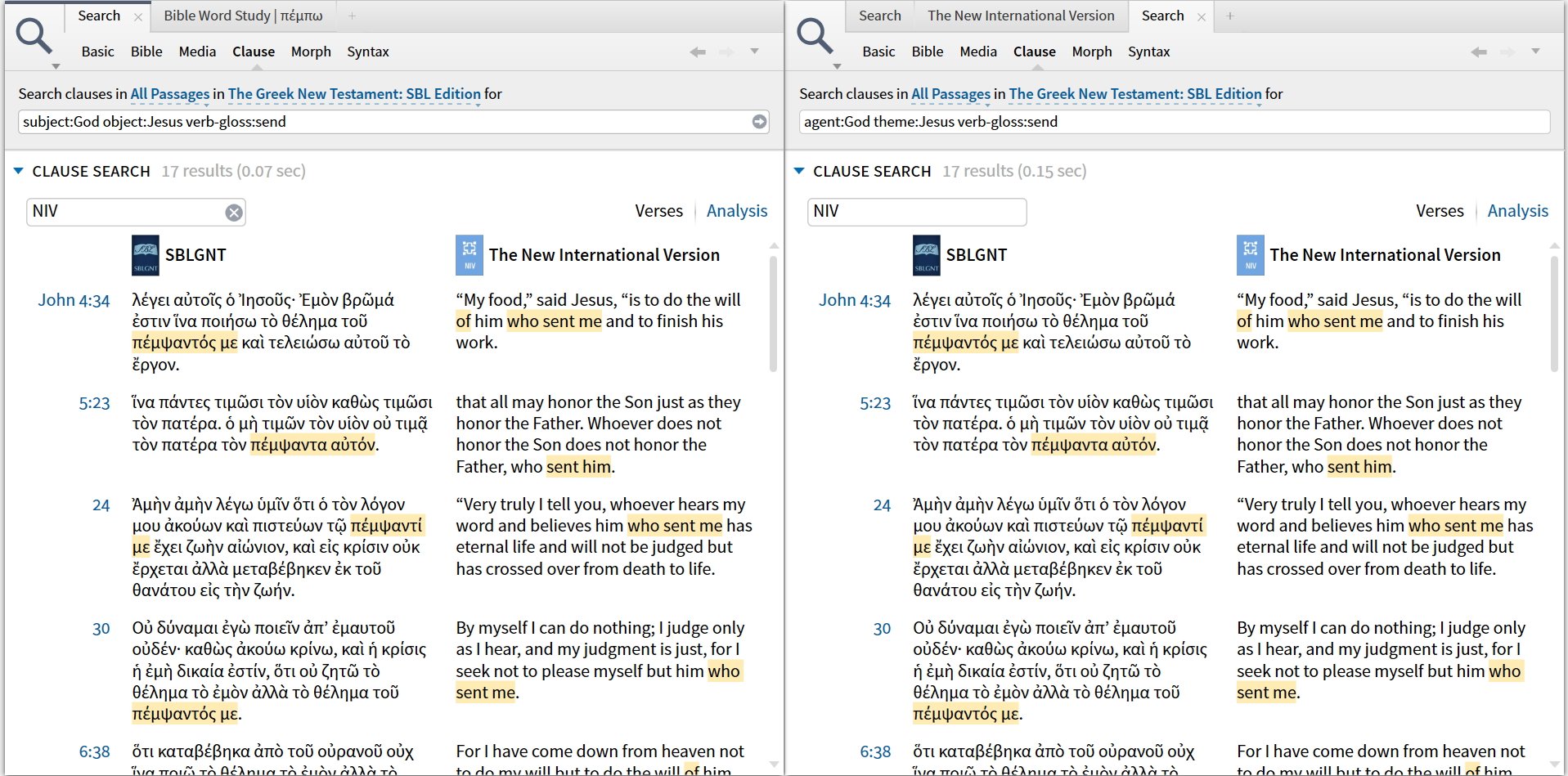Select Bible search type in right panel
The image size is (1568, 776).
point(928,52)
